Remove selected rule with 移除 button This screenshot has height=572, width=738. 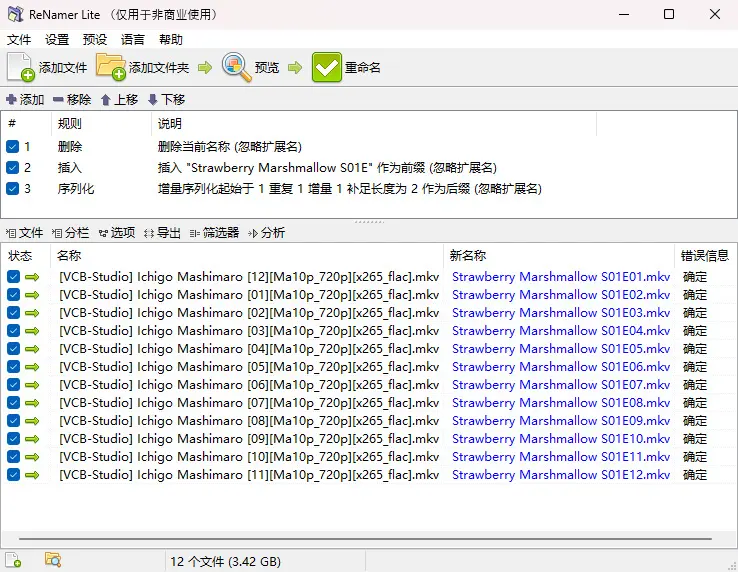72,99
